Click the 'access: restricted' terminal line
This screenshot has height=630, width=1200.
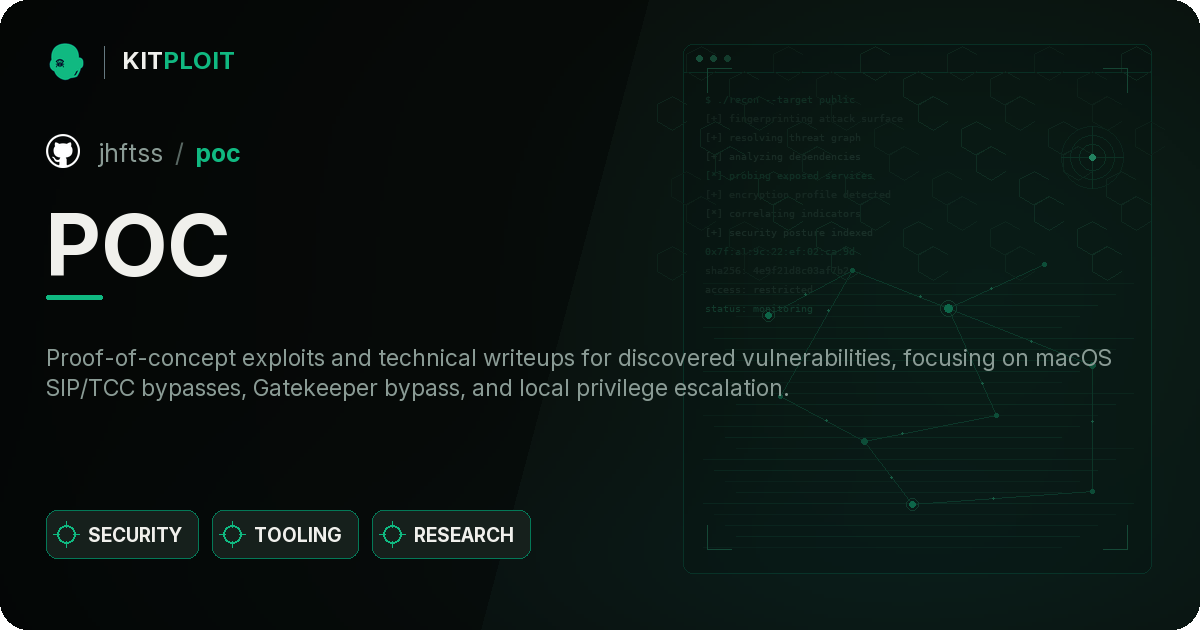point(759,290)
